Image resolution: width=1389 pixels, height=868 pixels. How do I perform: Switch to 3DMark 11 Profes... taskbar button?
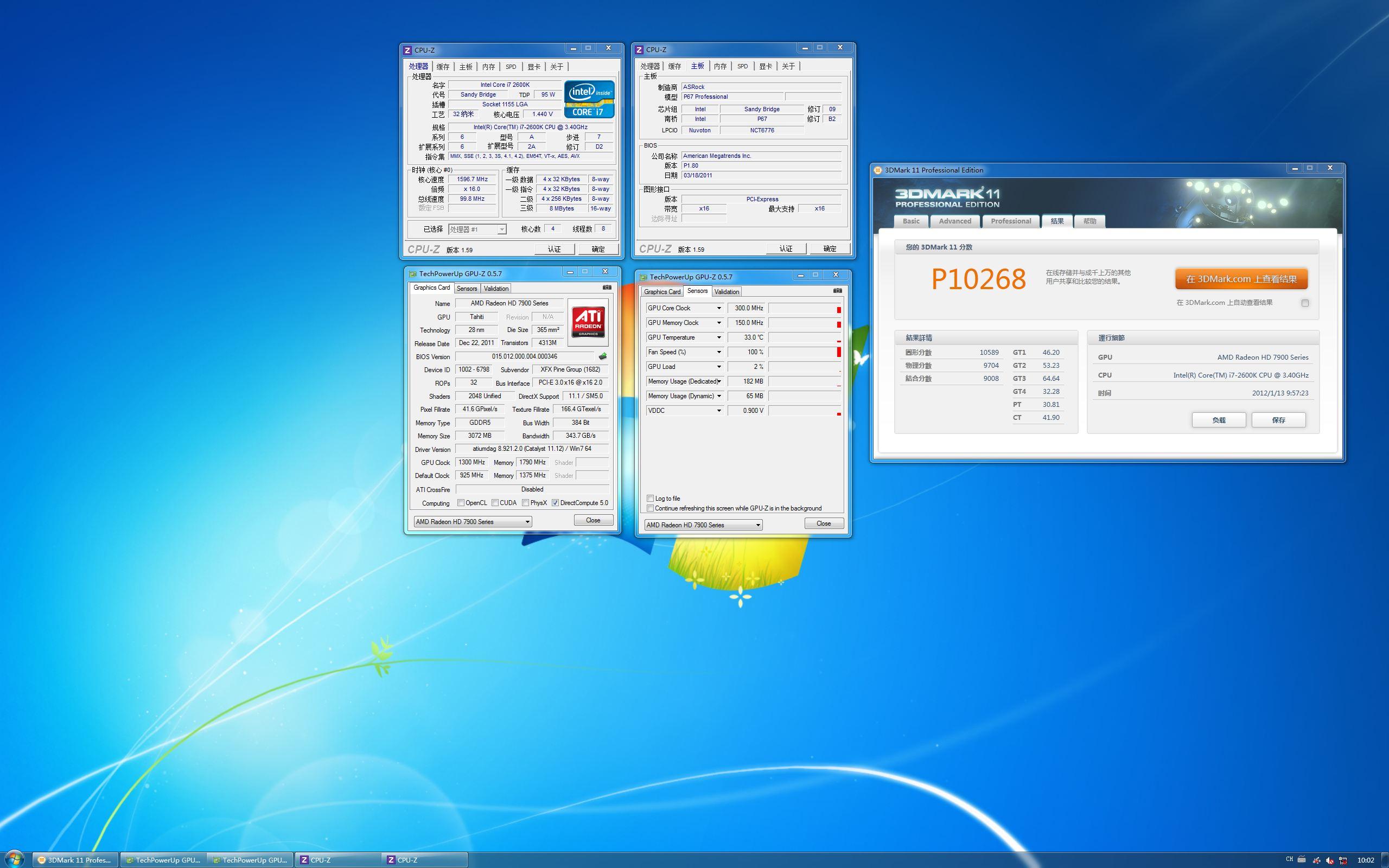coord(75,860)
